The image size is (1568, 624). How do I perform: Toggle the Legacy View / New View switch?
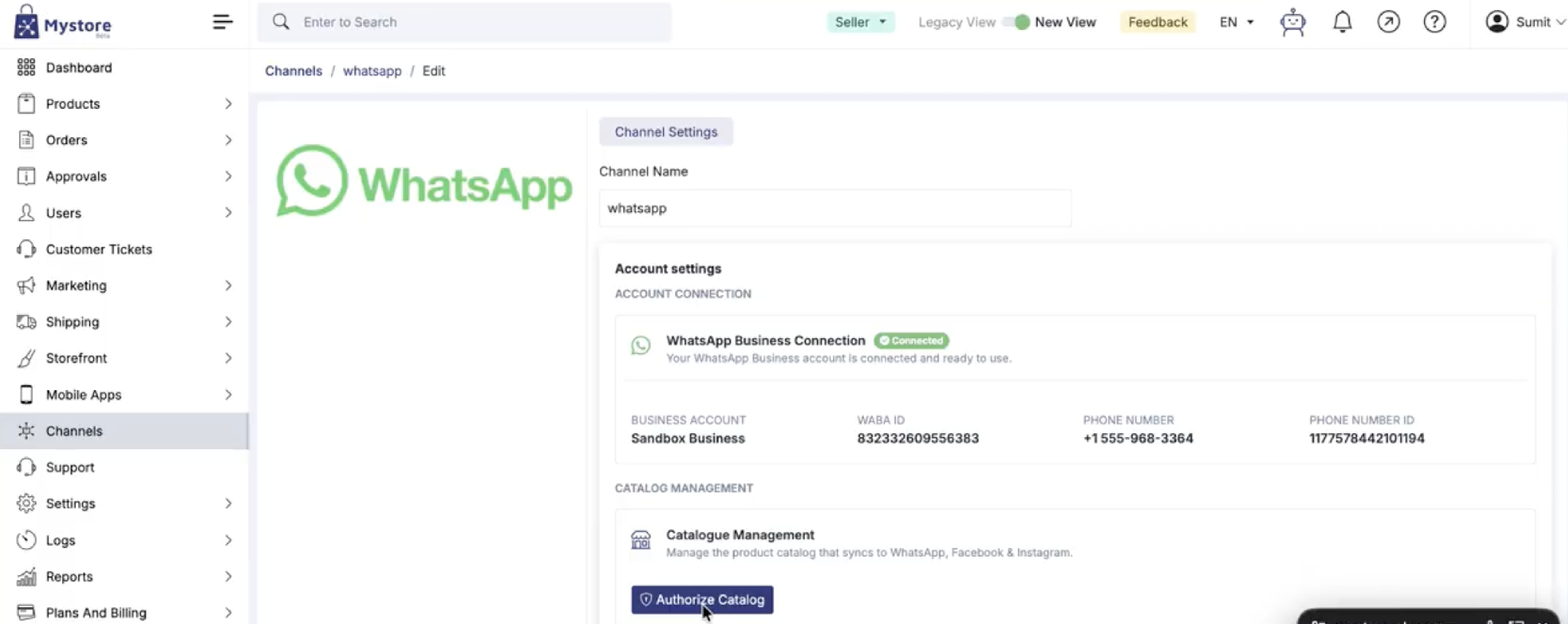(1018, 22)
